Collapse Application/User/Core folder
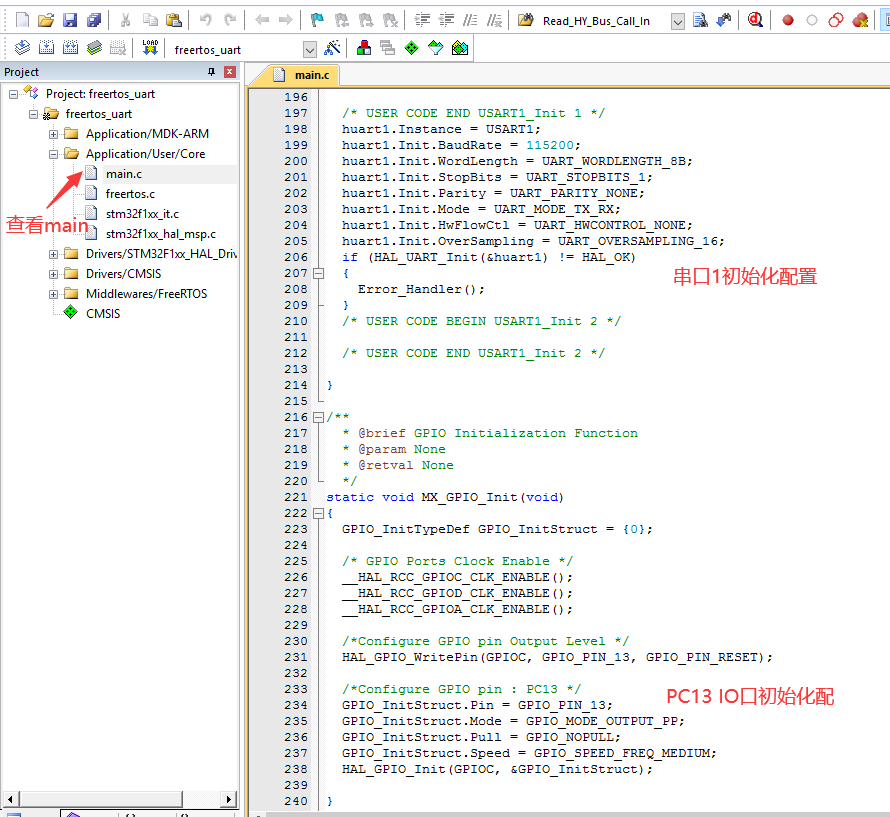Screen dimensions: 890x817 (x=53, y=154)
